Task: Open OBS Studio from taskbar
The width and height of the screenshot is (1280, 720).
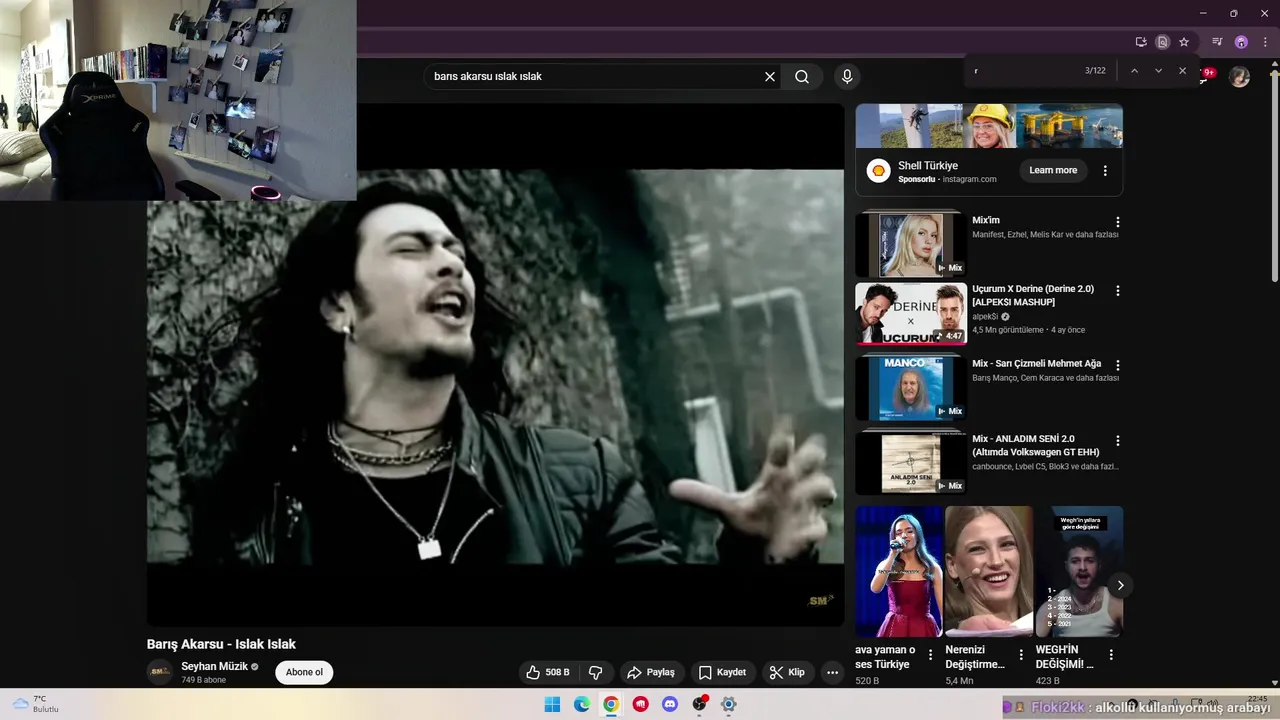Action: 700,704
